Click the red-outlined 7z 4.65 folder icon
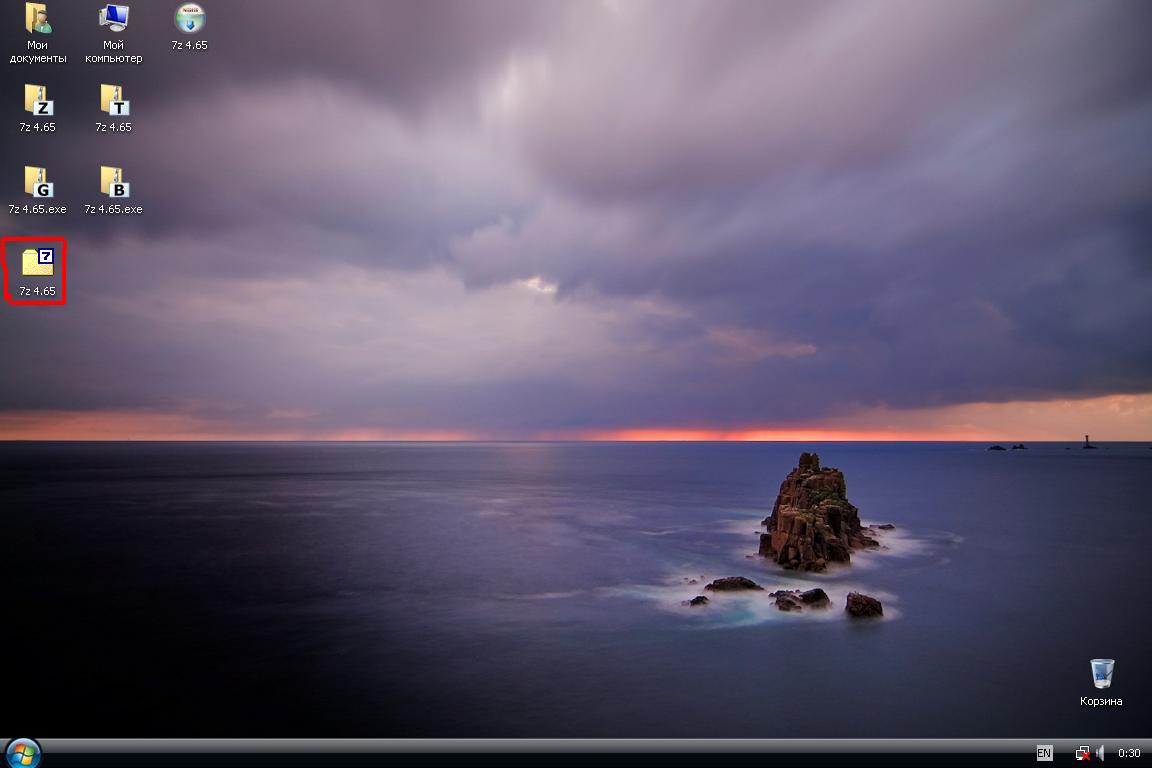1152x768 pixels. (x=38, y=262)
